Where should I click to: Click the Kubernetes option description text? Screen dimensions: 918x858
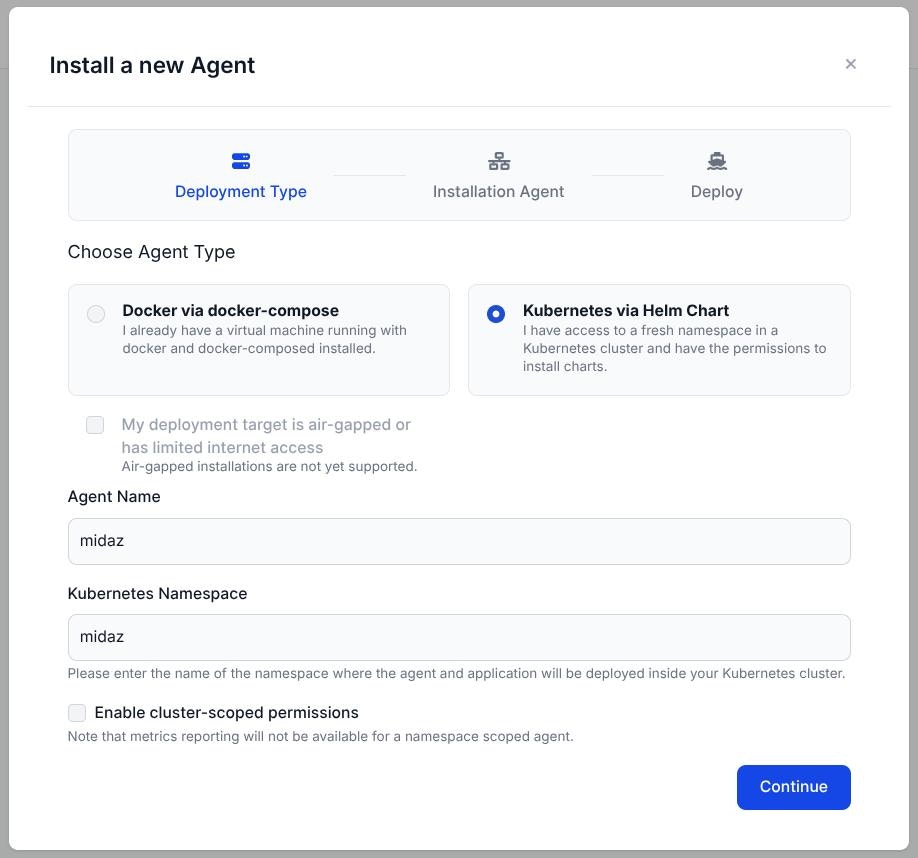pyautogui.click(x=674, y=348)
